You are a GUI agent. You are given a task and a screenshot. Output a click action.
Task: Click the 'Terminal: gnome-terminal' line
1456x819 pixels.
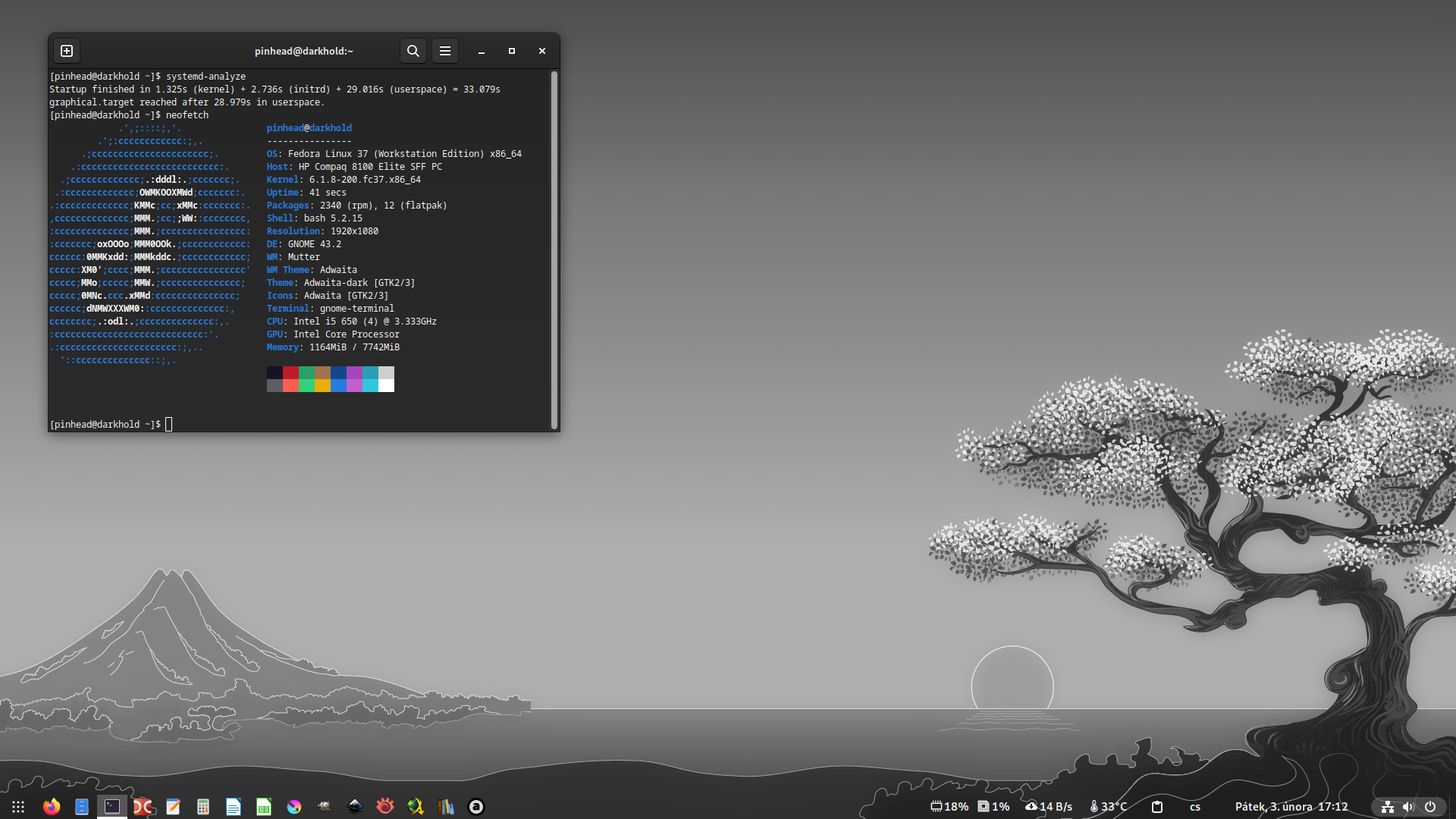pyautogui.click(x=330, y=309)
